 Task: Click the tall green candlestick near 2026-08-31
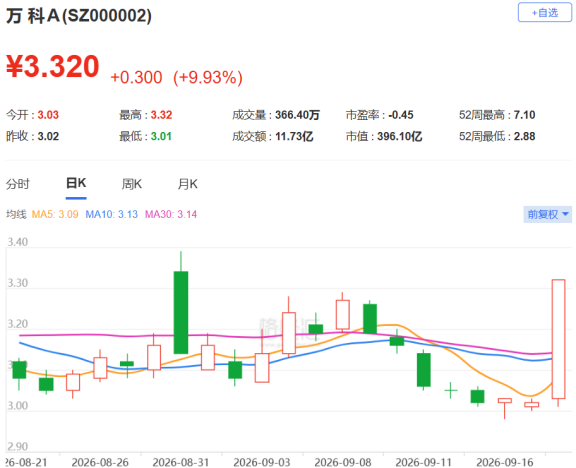click(x=181, y=312)
